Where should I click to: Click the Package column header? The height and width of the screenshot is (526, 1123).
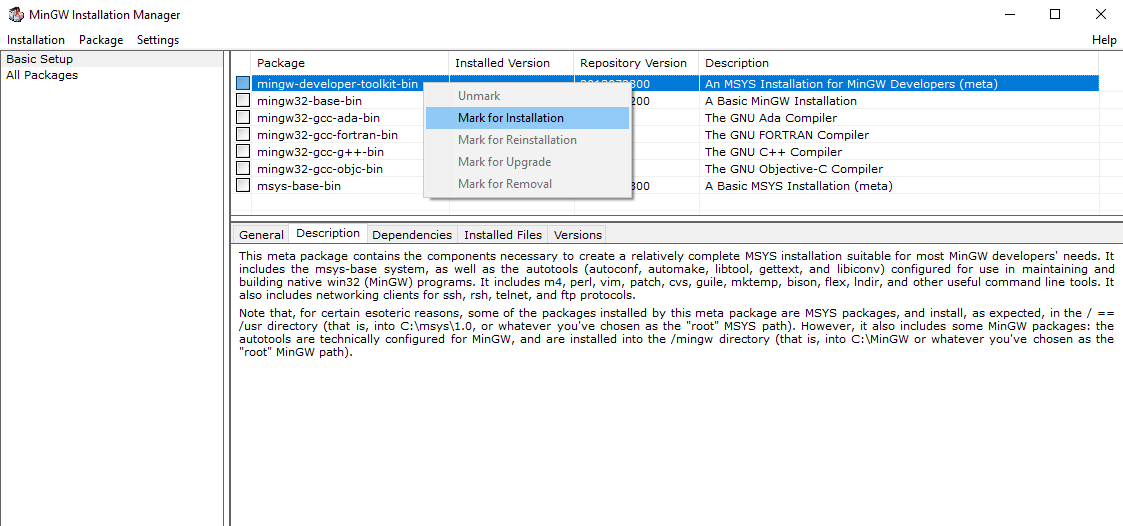(x=350, y=63)
